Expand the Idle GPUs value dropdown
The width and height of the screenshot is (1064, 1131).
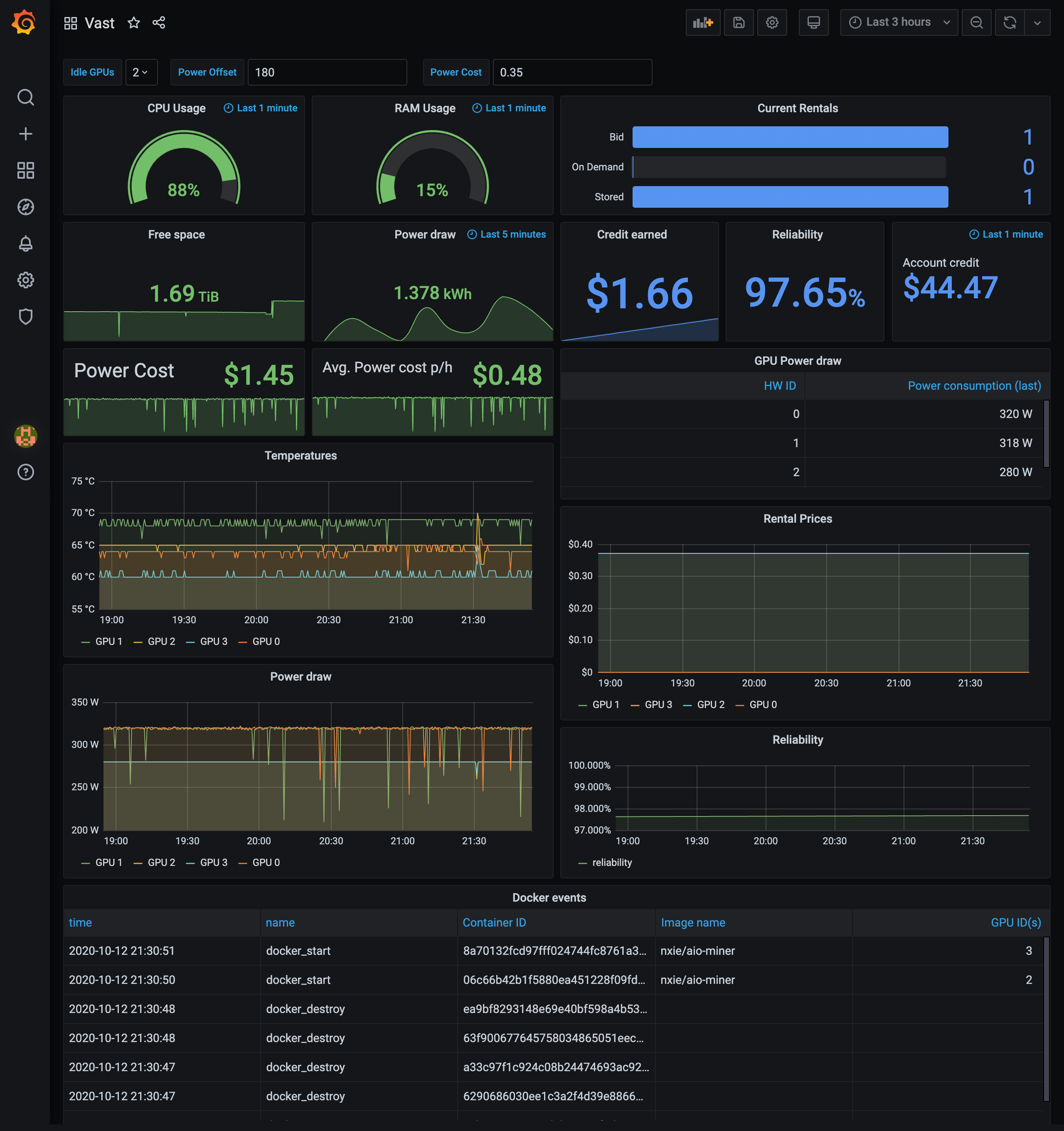(140, 72)
